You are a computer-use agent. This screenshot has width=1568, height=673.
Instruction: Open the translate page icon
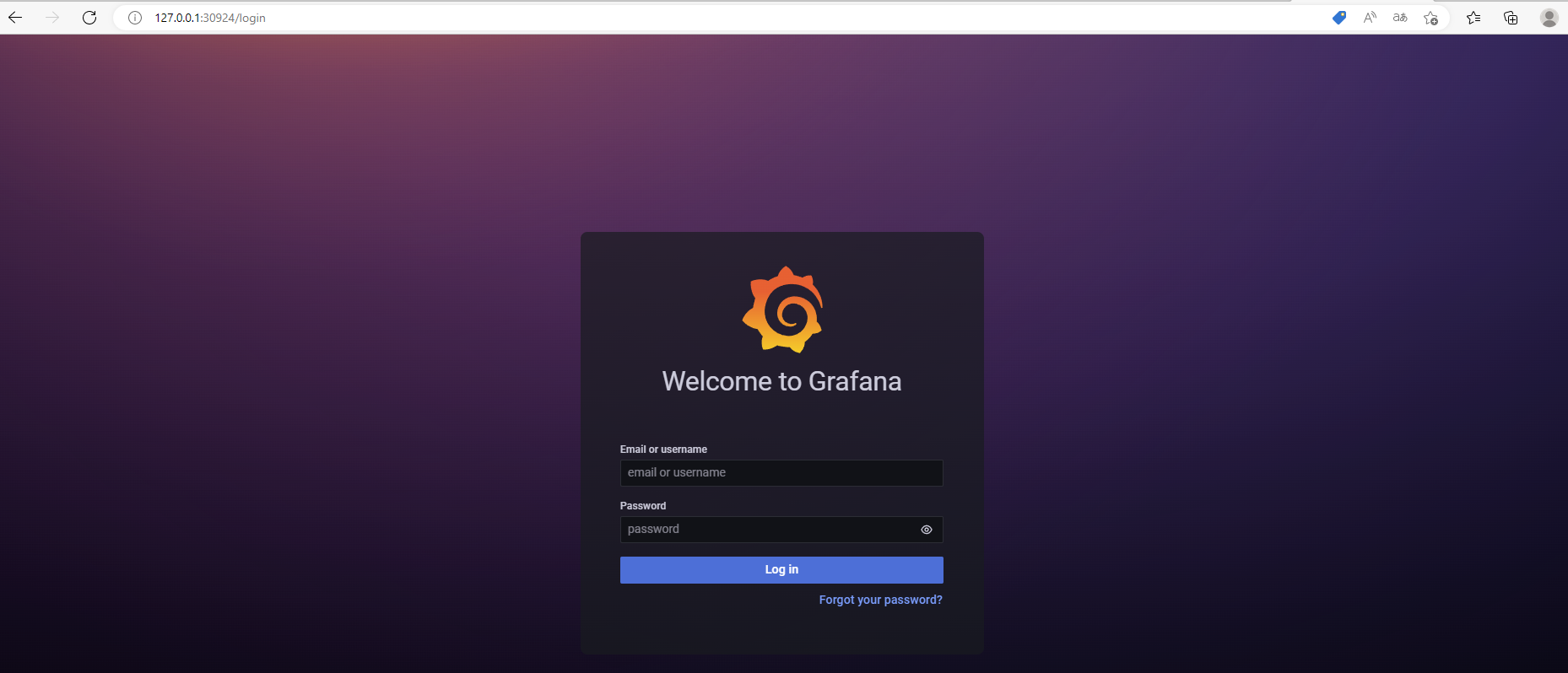(x=1400, y=18)
